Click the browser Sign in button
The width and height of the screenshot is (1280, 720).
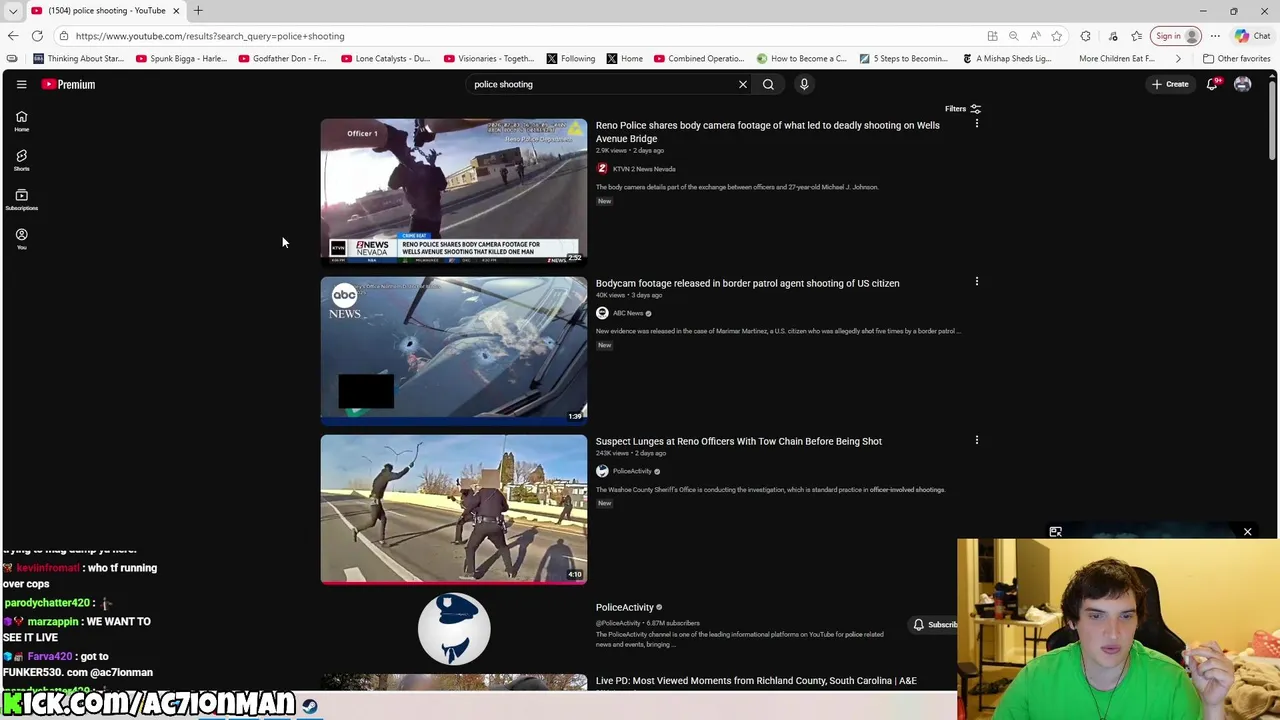click(1175, 36)
